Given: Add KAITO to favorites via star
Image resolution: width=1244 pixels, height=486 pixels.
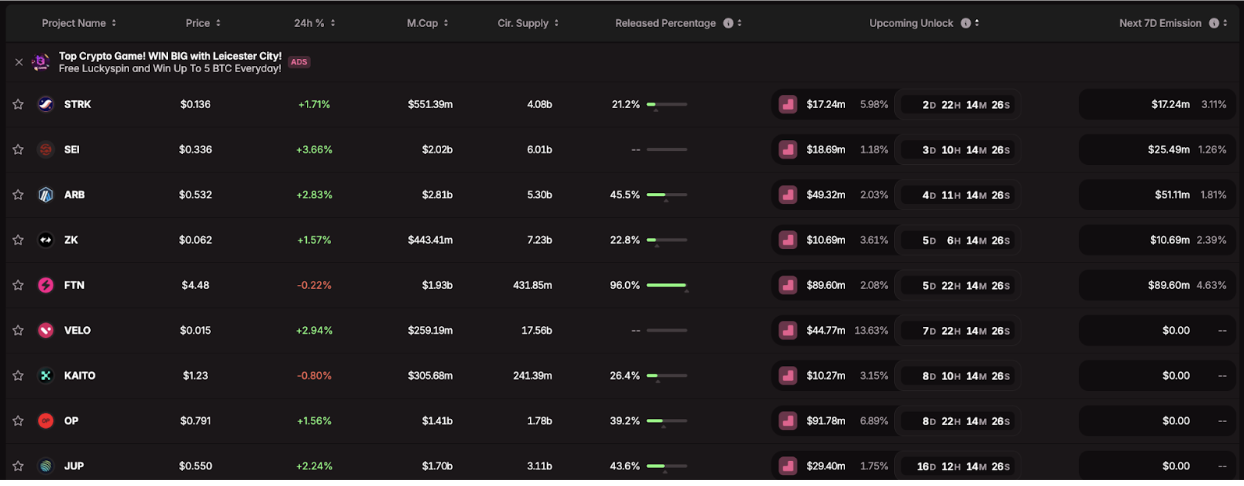Looking at the screenshot, I should [18, 376].
